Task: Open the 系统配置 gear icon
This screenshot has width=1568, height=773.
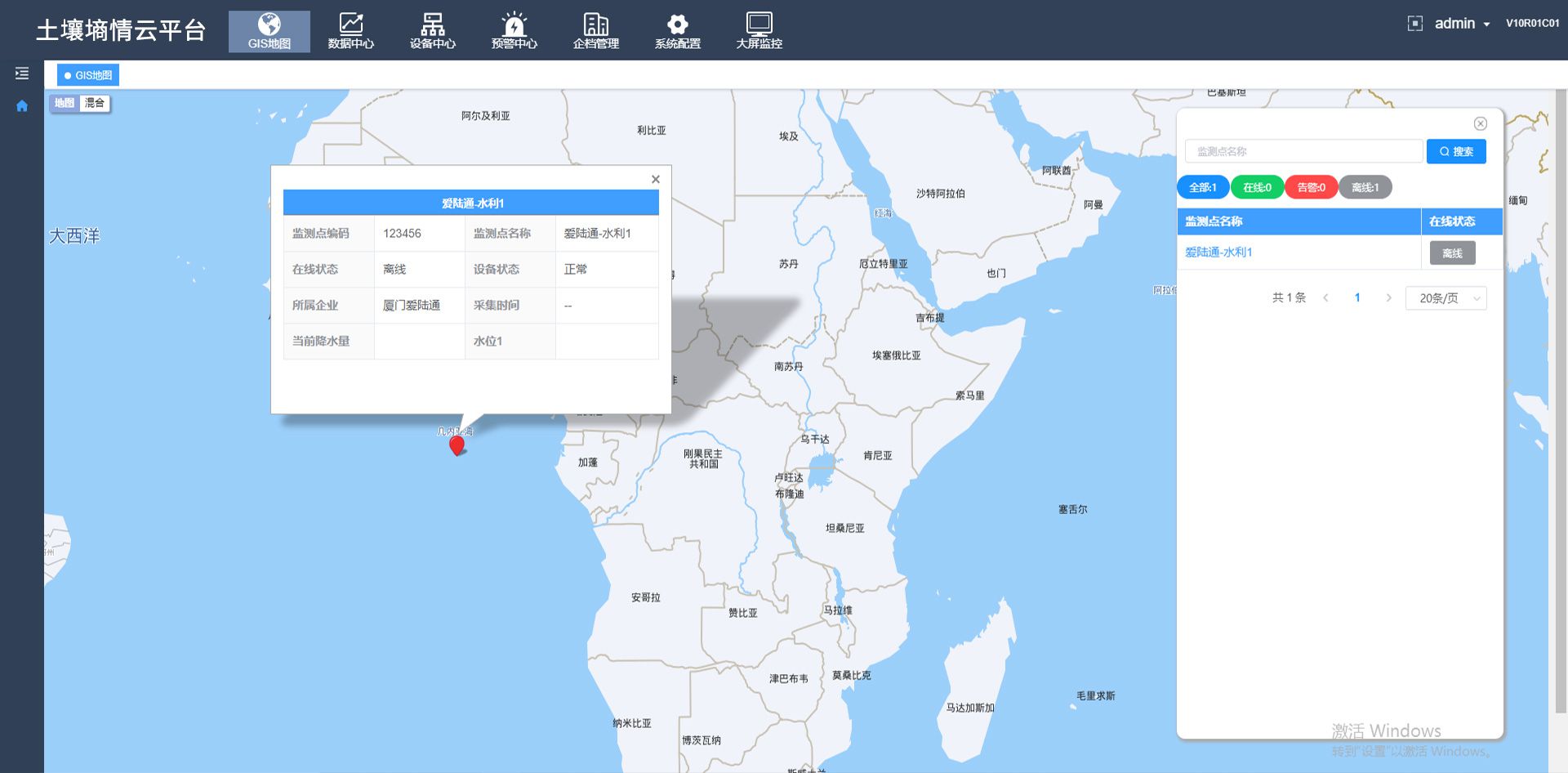Action: tap(677, 25)
